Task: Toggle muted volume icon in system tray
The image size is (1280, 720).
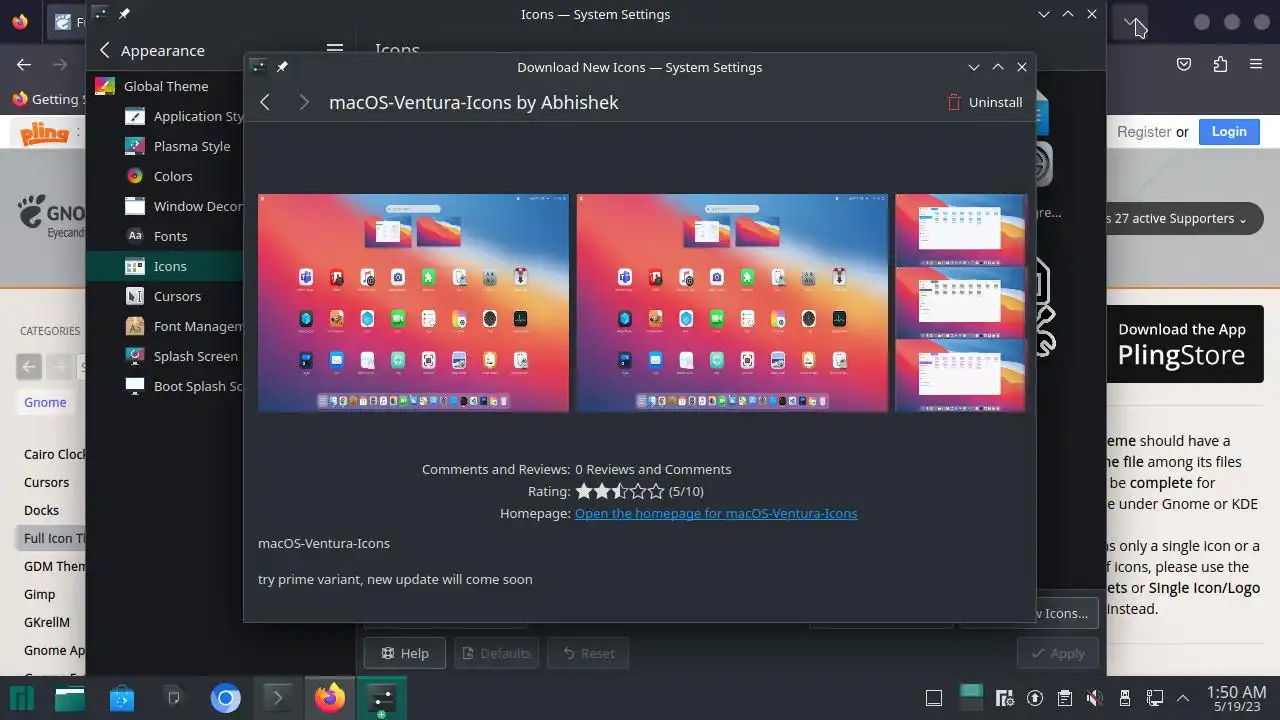Action: click(1095, 697)
